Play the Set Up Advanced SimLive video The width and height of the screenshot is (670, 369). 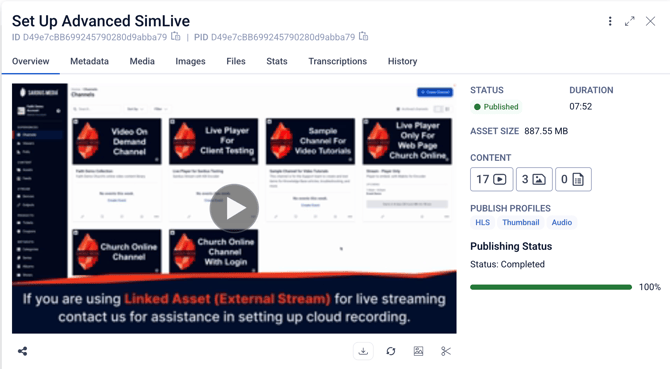point(234,209)
